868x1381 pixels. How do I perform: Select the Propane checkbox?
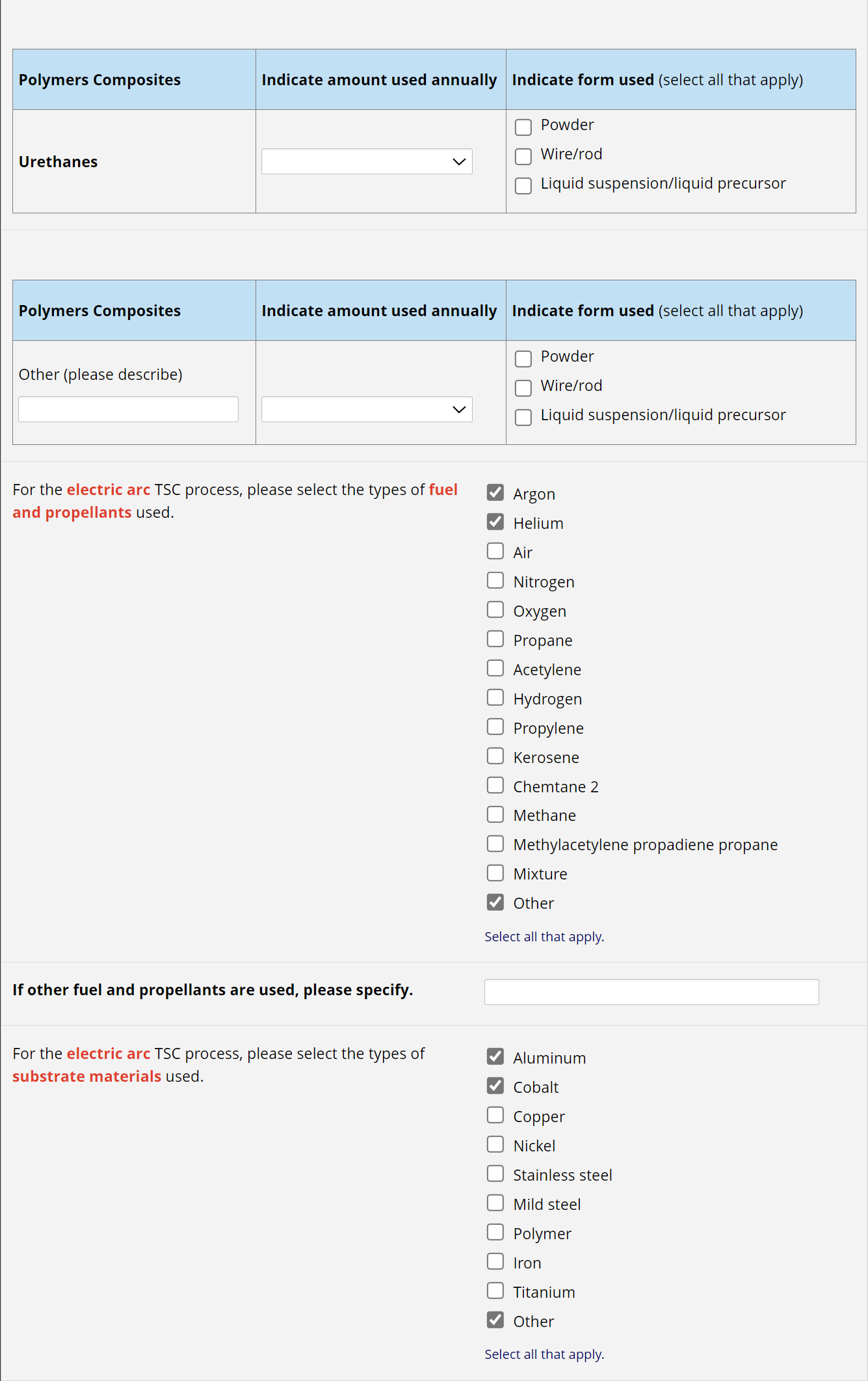pos(495,639)
